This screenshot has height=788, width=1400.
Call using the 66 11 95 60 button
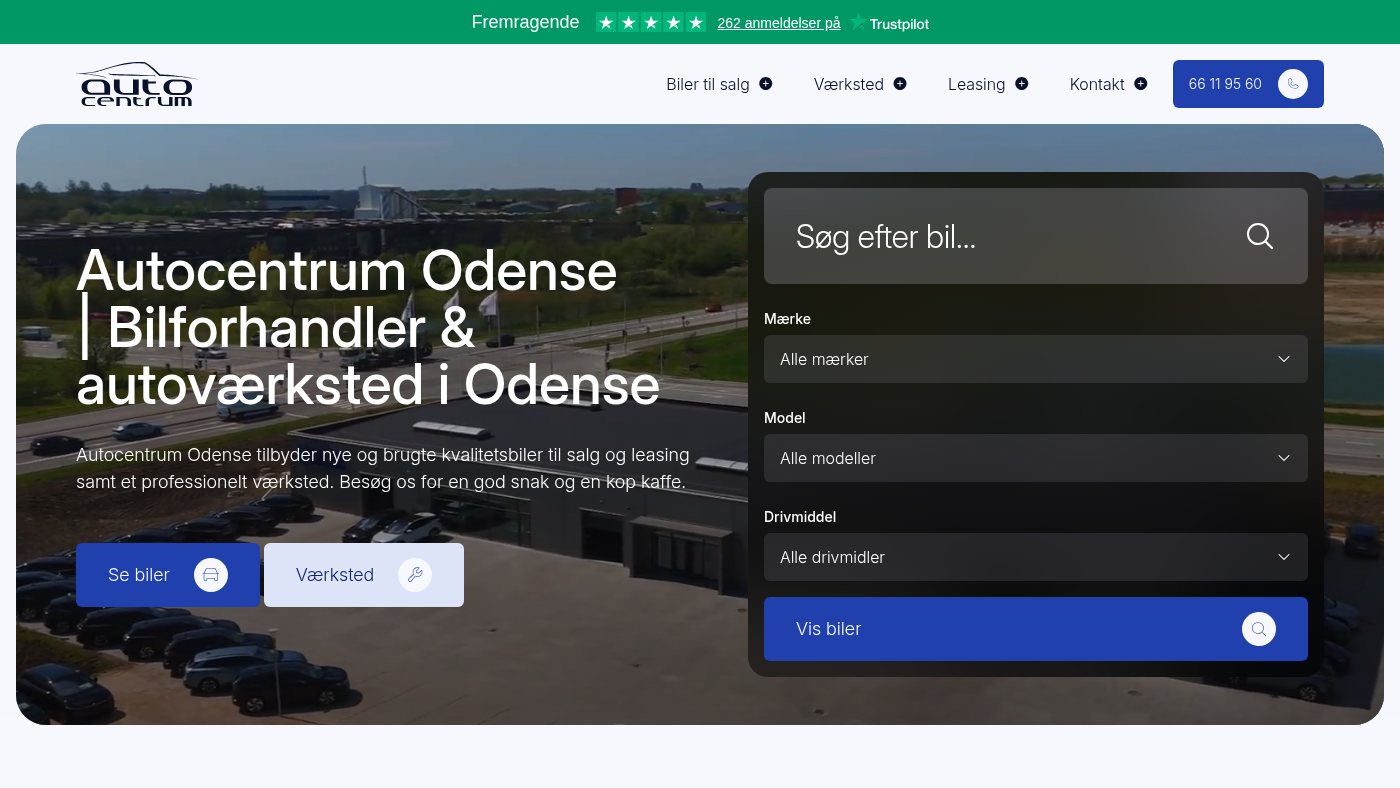click(1248, 84)
